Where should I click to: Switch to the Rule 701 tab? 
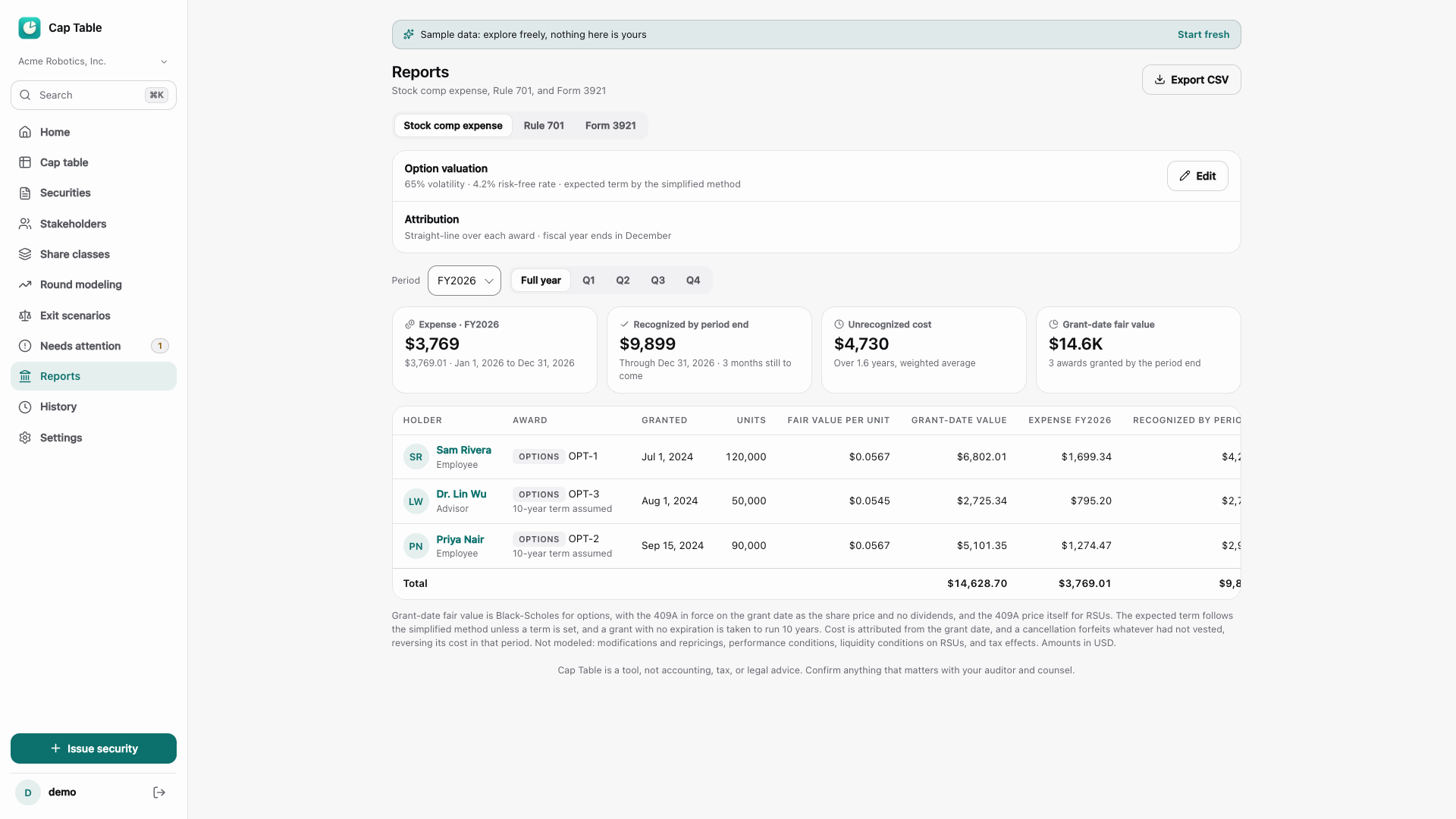(x=544, y=126)
